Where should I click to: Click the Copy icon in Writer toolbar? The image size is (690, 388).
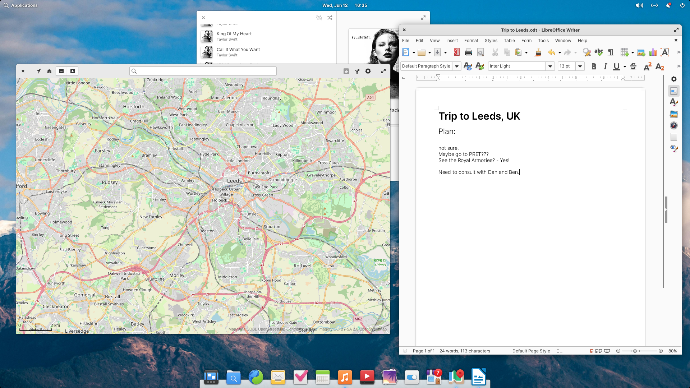coord(506,52)
